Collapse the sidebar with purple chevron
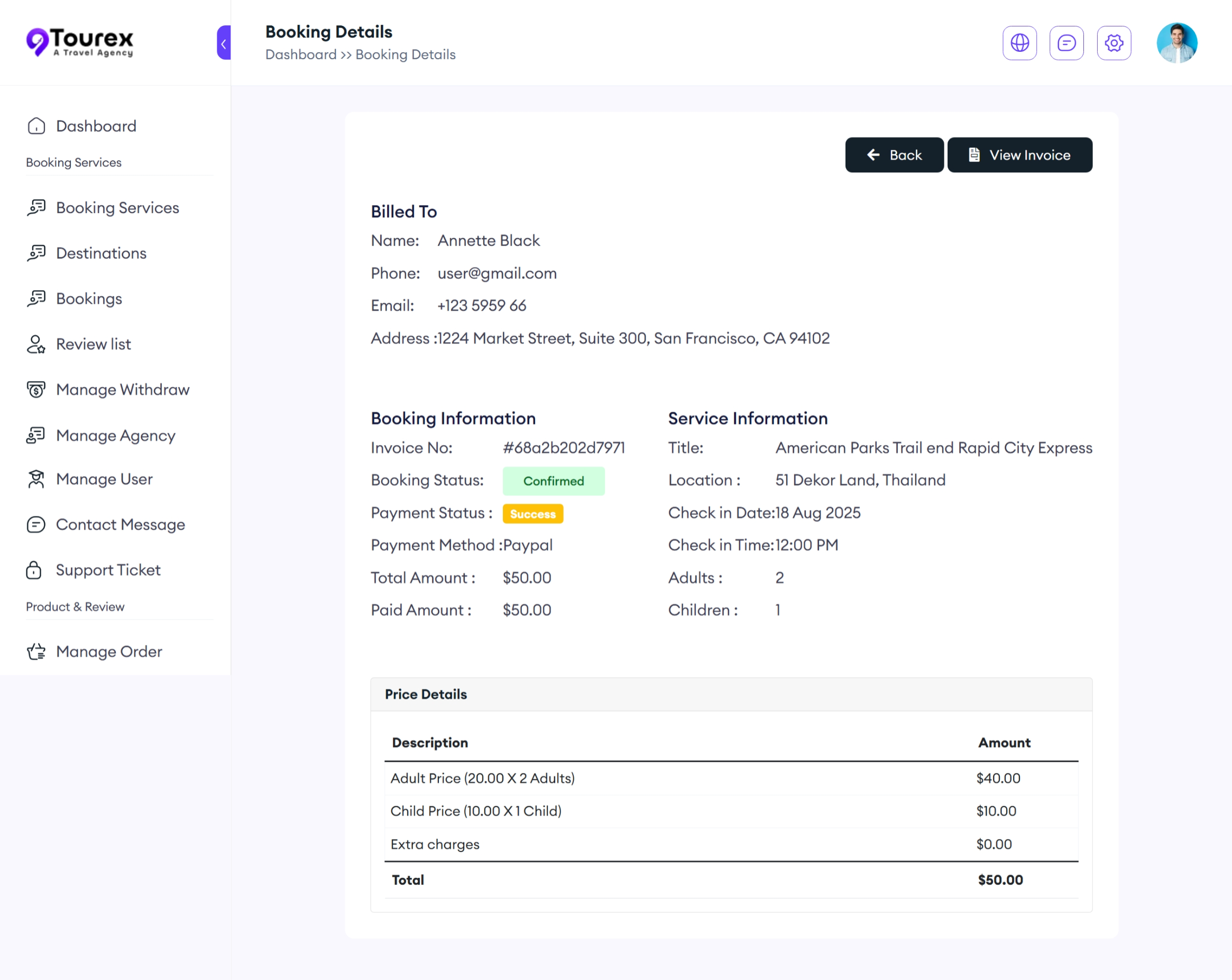This screenshot has width=1232, height=980. point(224,43)
